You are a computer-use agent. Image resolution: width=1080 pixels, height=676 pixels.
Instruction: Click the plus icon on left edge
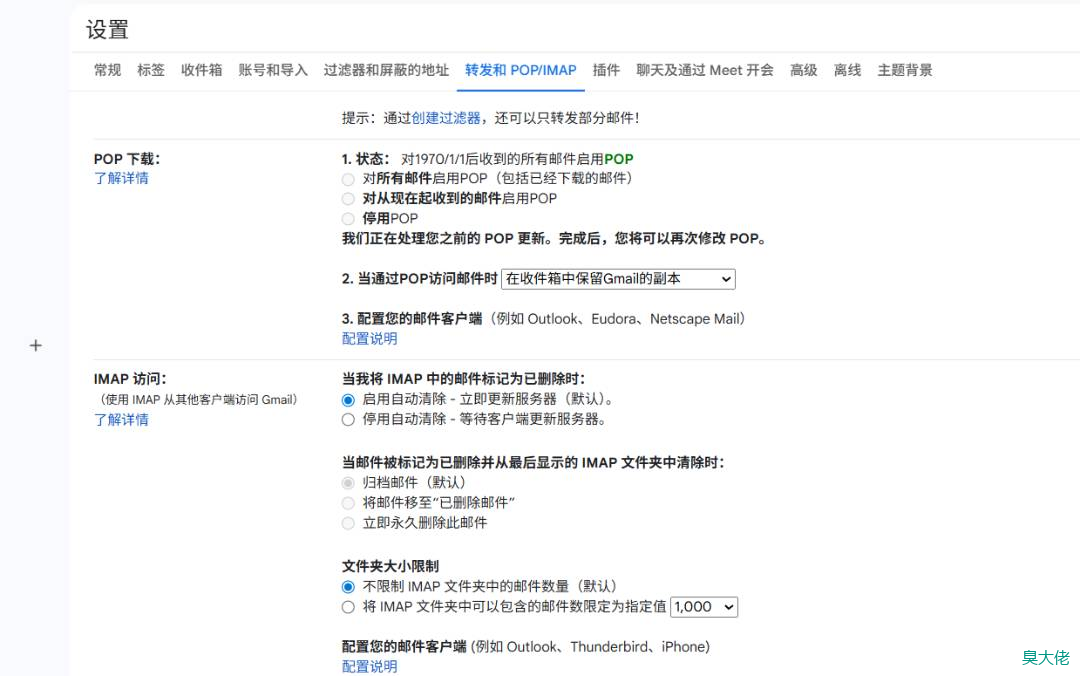36,346
